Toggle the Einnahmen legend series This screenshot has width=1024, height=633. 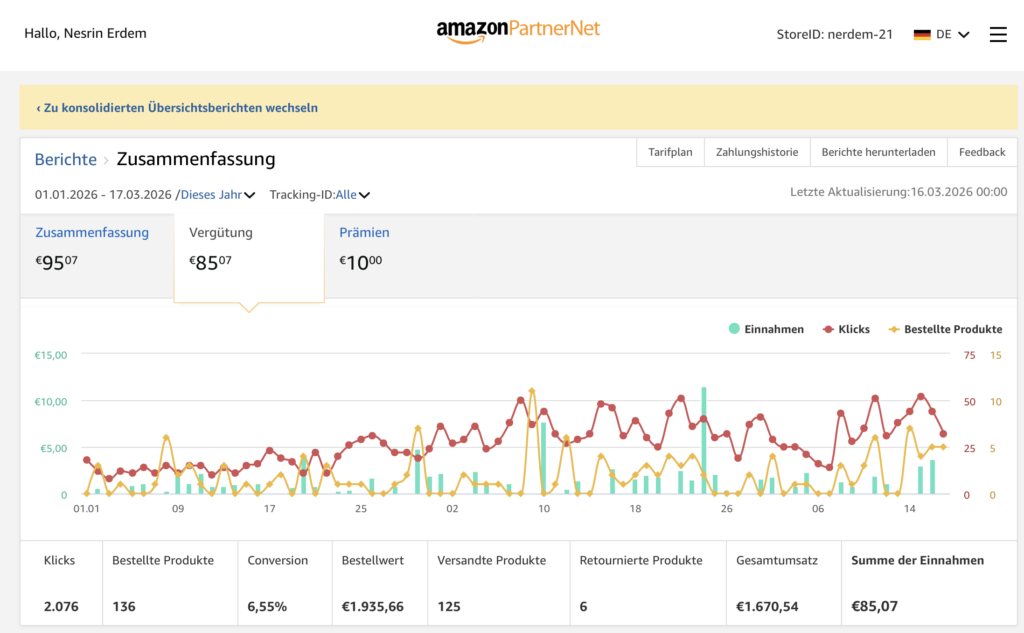tap(766, 329)
